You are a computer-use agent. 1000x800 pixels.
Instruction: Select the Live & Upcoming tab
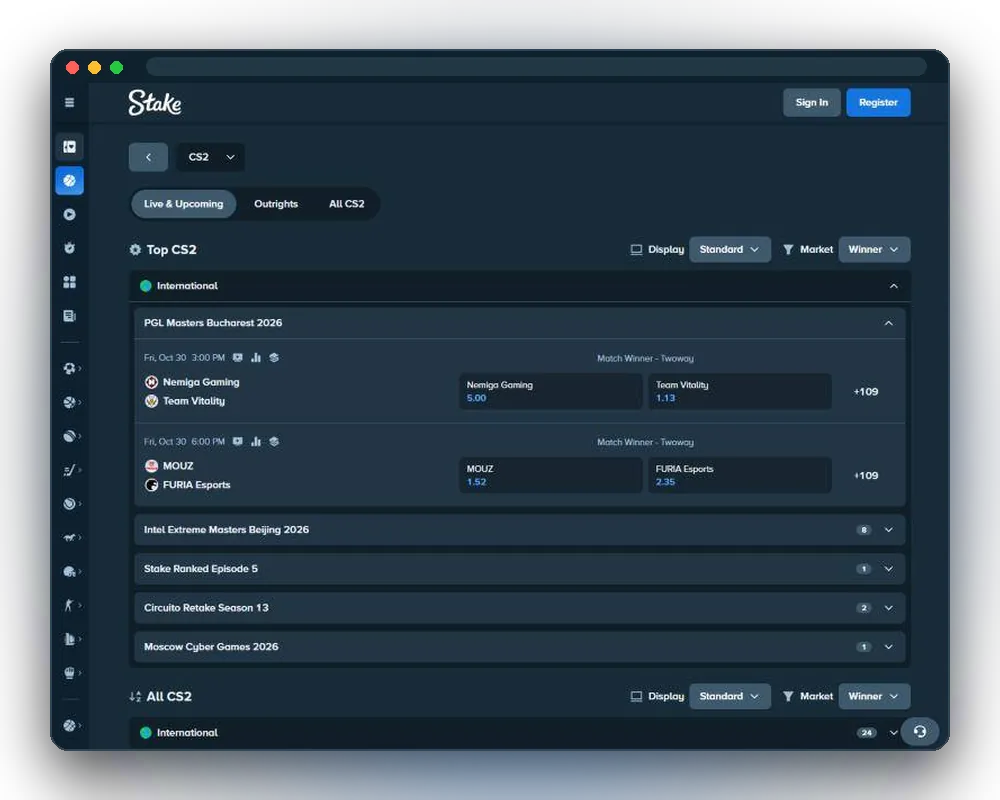184,204
